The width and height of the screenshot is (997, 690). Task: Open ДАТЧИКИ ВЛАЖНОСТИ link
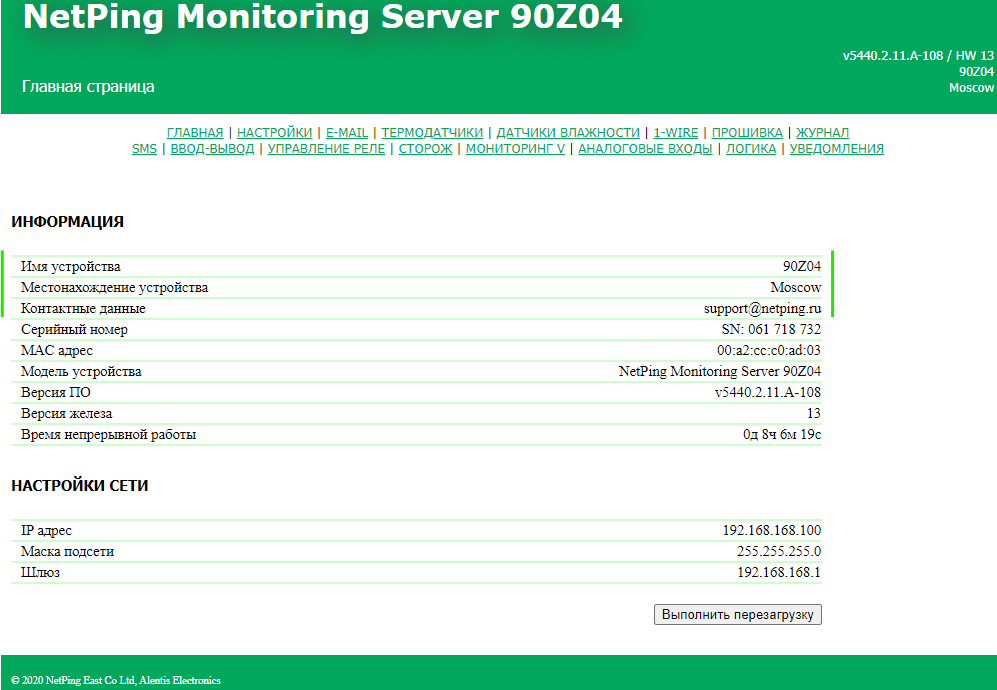click(x=568, y=132)
